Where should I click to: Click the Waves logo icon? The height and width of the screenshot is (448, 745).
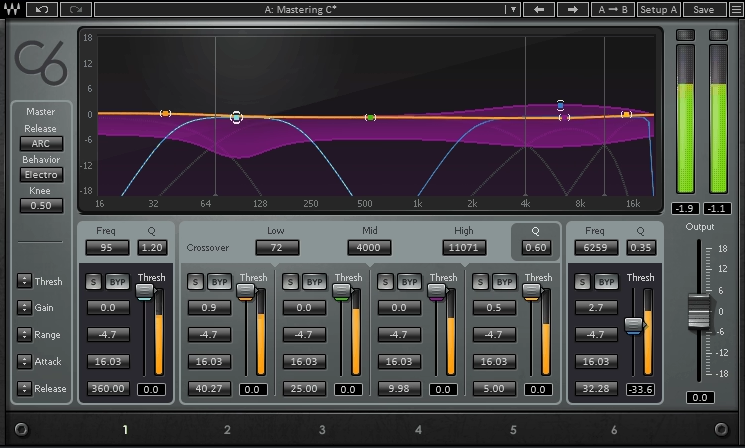[x=12, y=9]
